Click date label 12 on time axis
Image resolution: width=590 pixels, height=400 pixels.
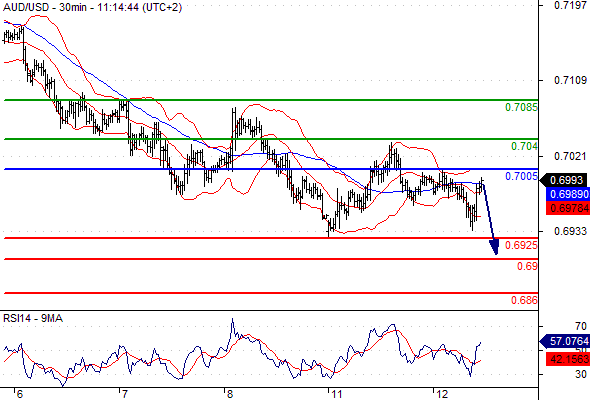coord(442,394)
